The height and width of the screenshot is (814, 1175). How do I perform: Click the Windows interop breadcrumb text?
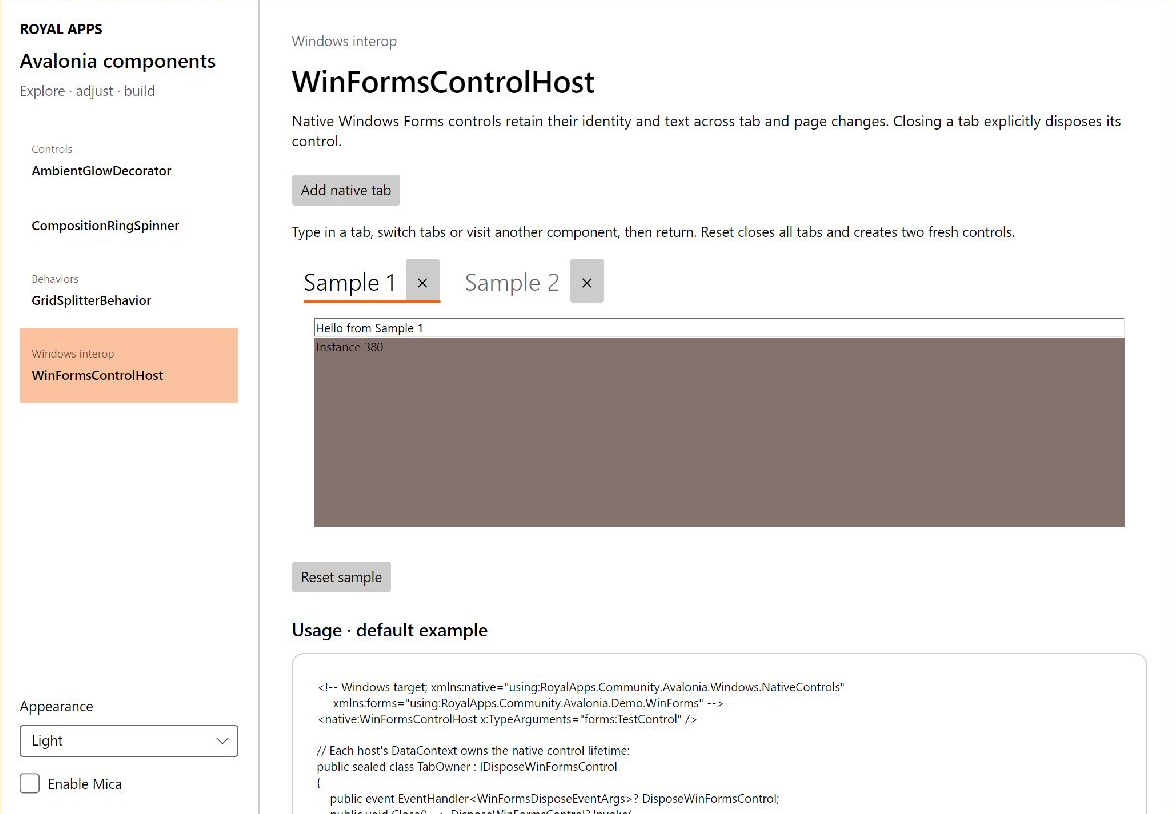click(x=344, y=41)
